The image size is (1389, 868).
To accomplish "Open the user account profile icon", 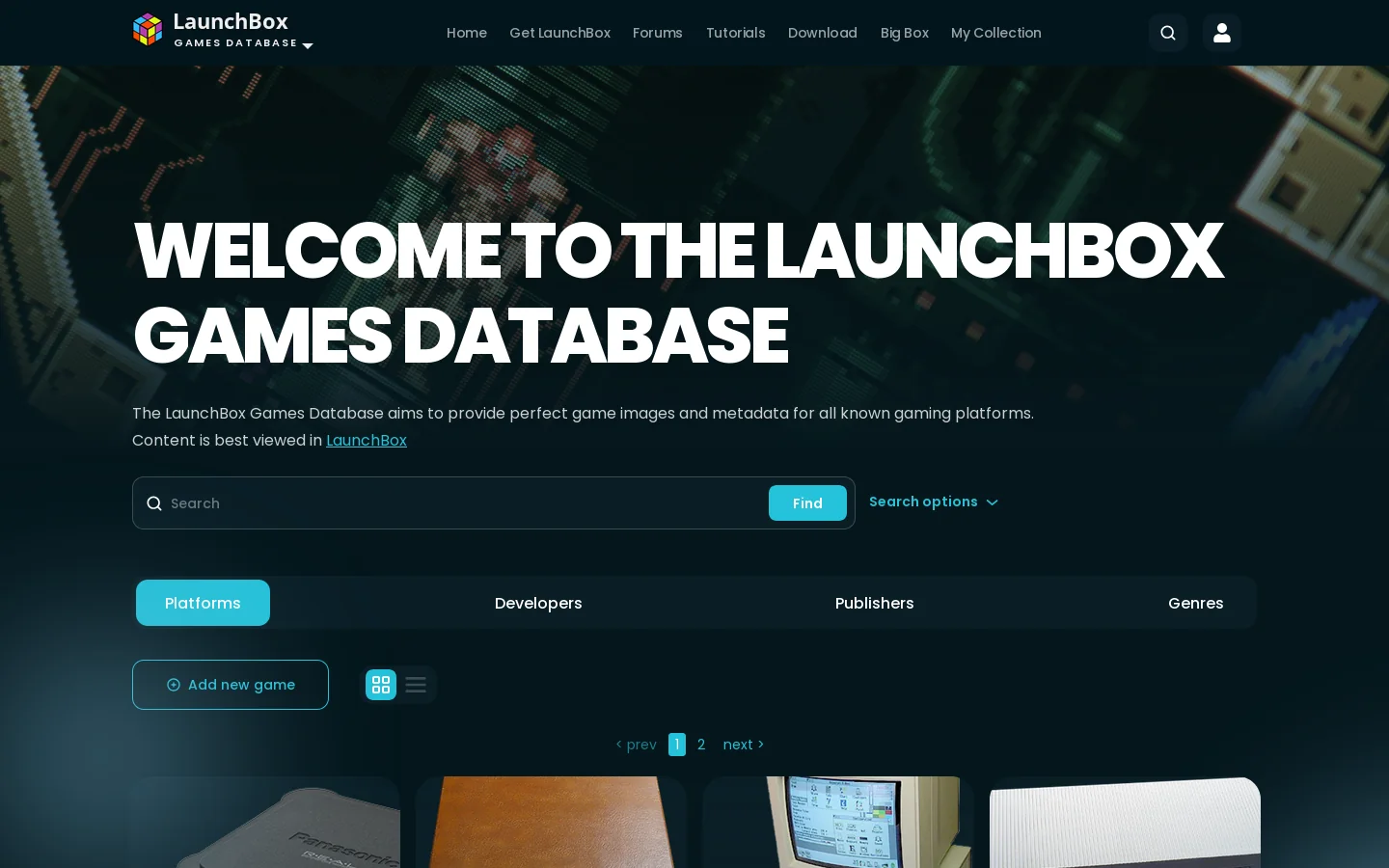I will tap(1222, 33).
